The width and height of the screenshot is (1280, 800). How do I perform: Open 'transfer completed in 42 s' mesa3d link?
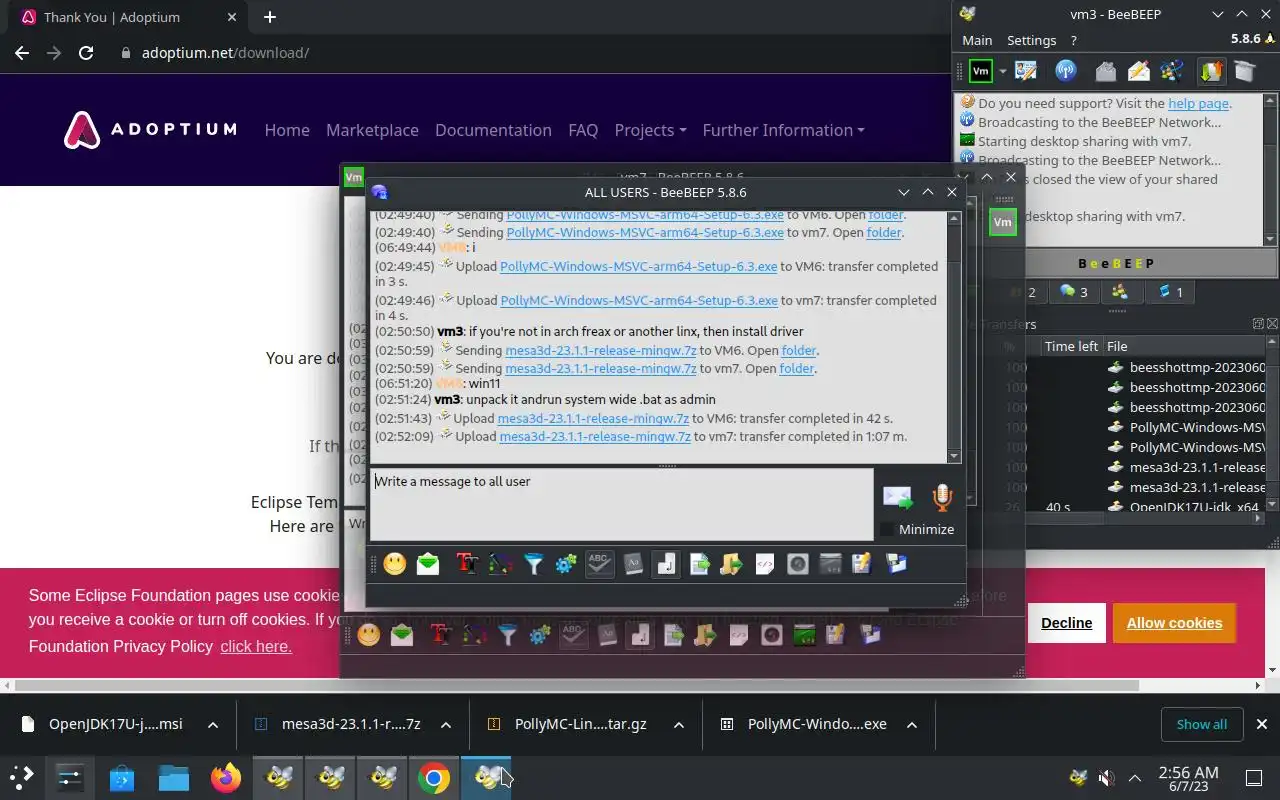pos(593,418)
